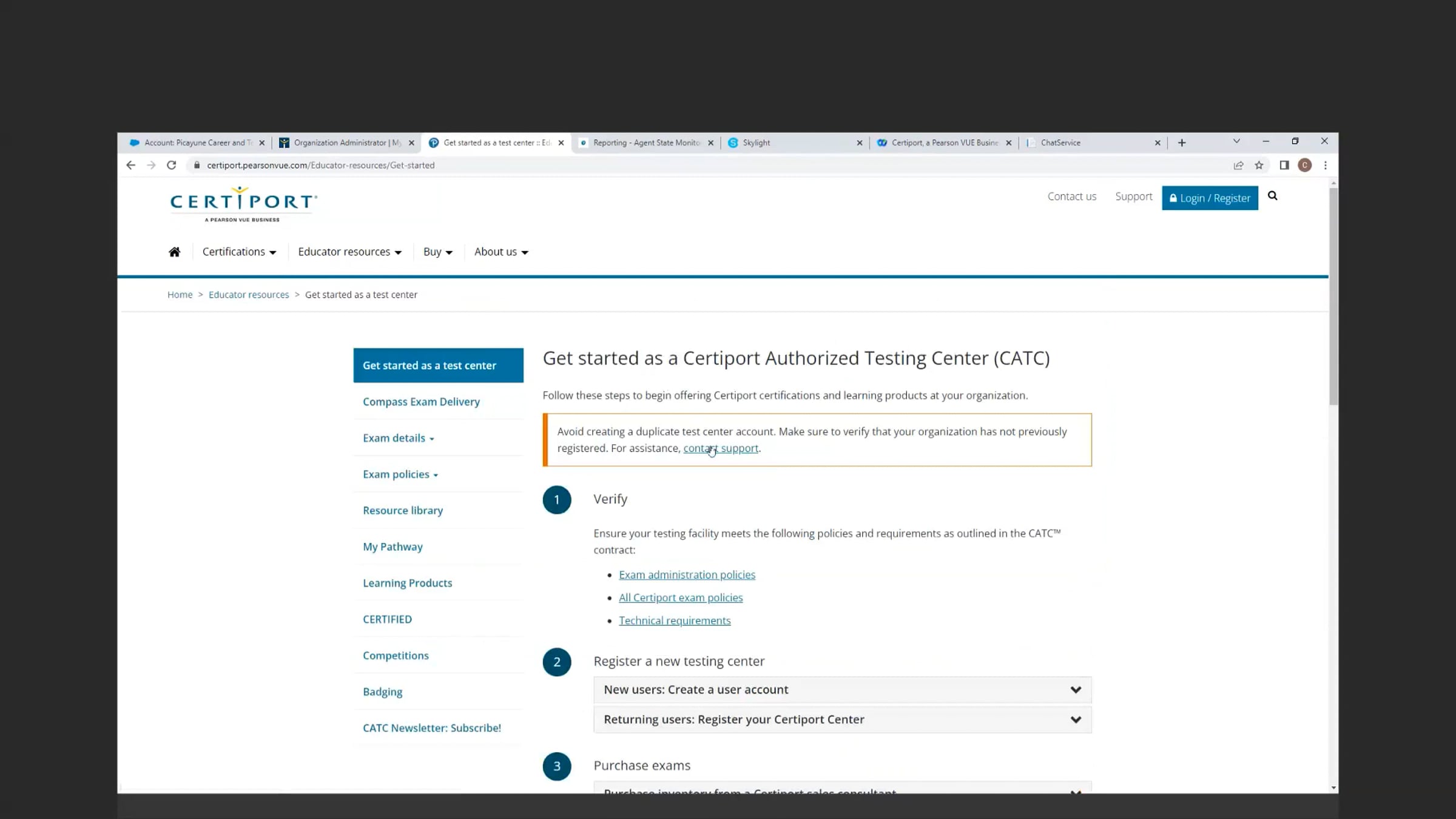This screenshot has width=1456, height=819.
Task: Close the Account: Picayune Career tab
Action: 261,143
